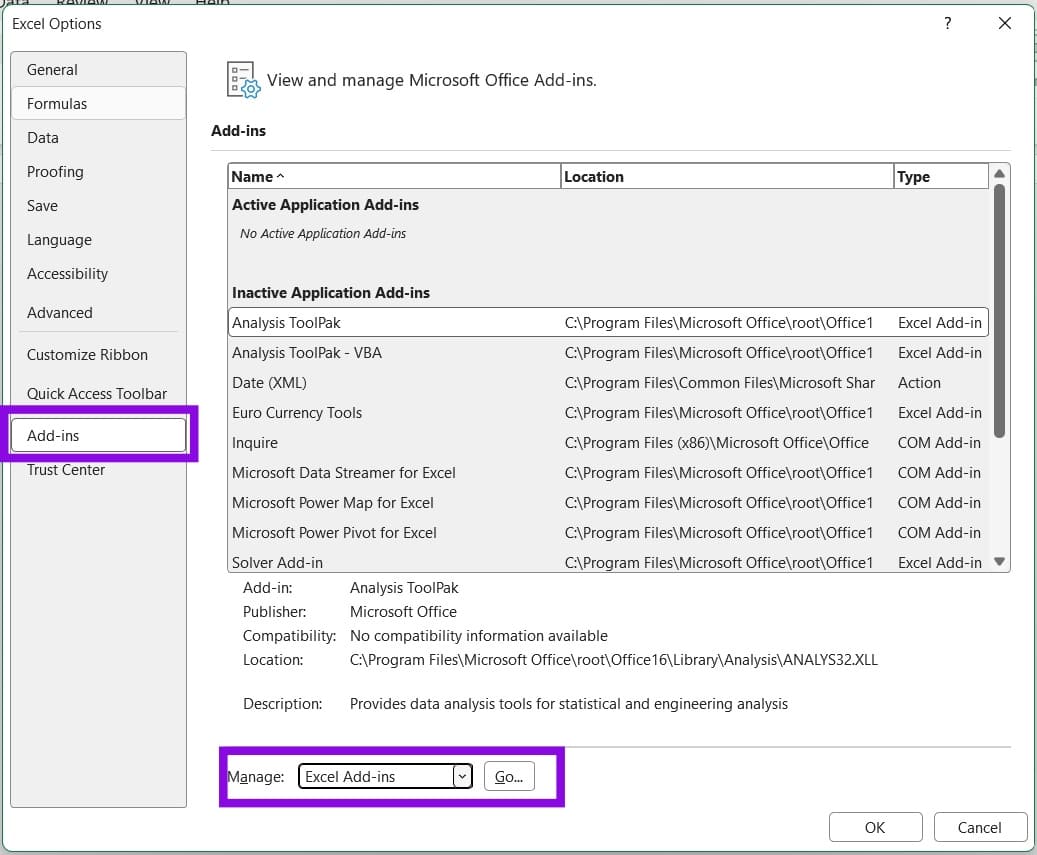Select the Date (XML) add-in row
Image resolution: width=1037 pixels, height=855 pixels.
click(x=608, y=382)
